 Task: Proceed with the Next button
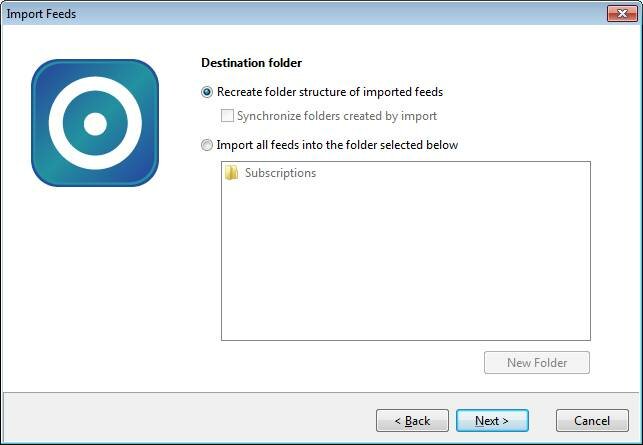(492, 420)
